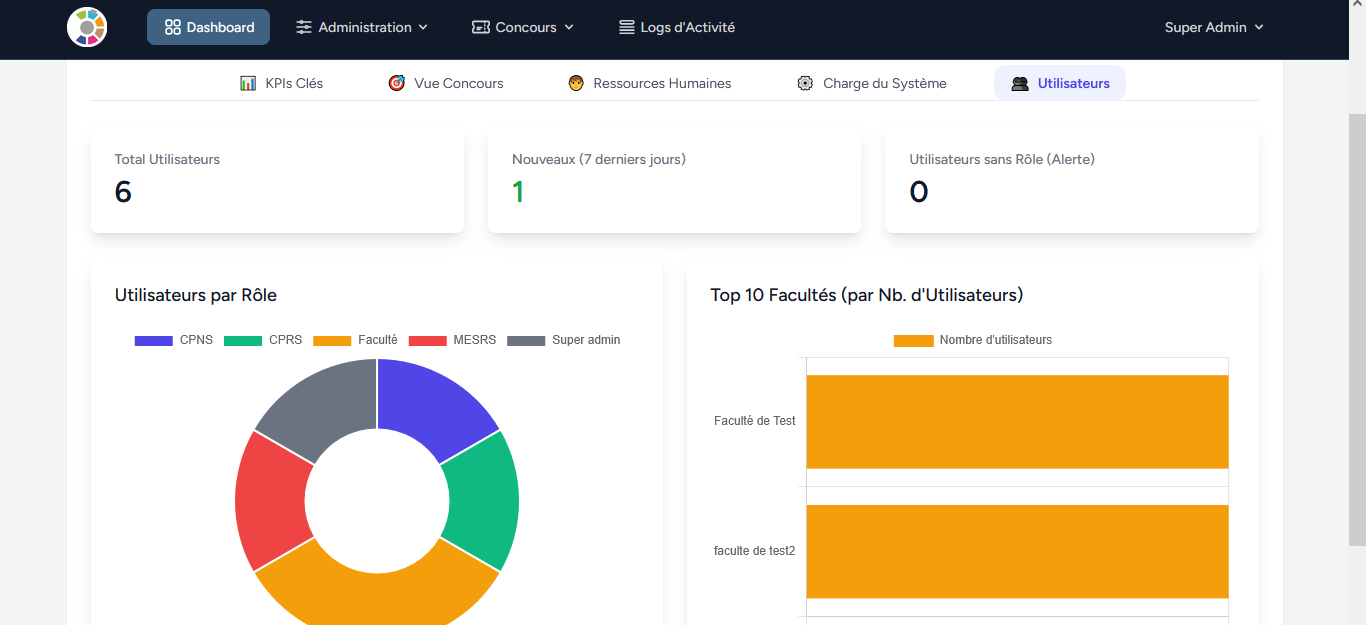Viewport: 1366px width, 625px height.
Task: Click the Dashboard grid icon
Action: point(173,27)
